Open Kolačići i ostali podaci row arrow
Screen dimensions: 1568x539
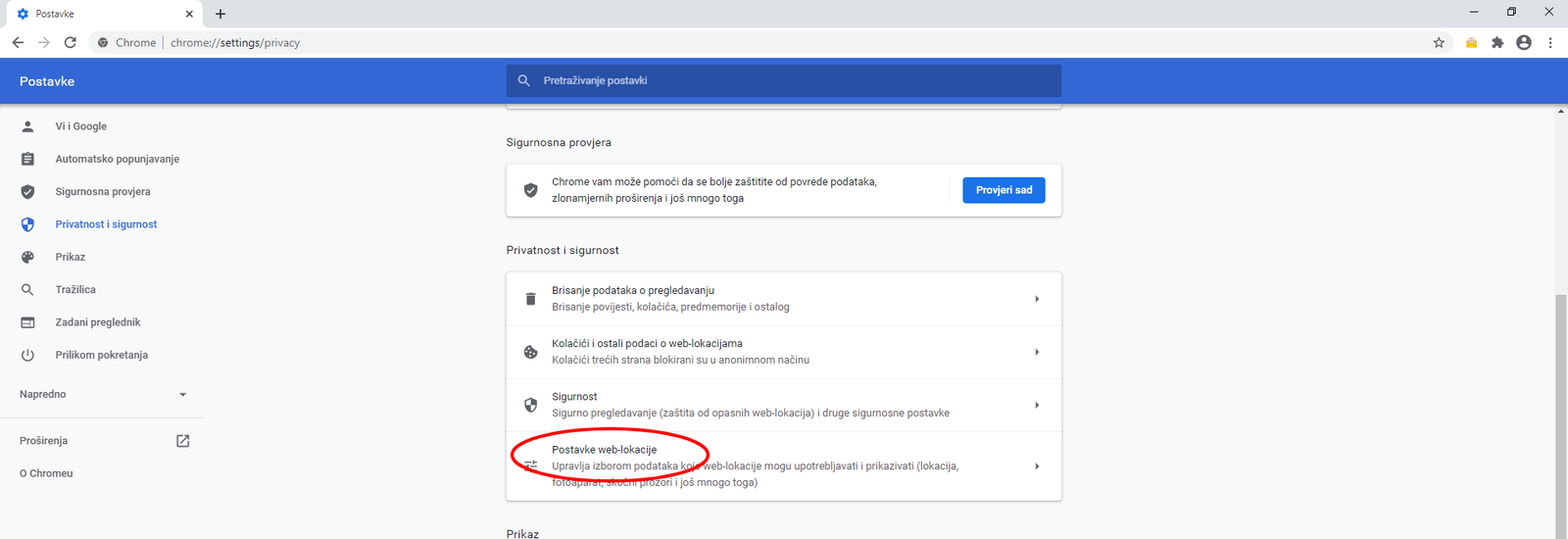(x=1037, y=352)
